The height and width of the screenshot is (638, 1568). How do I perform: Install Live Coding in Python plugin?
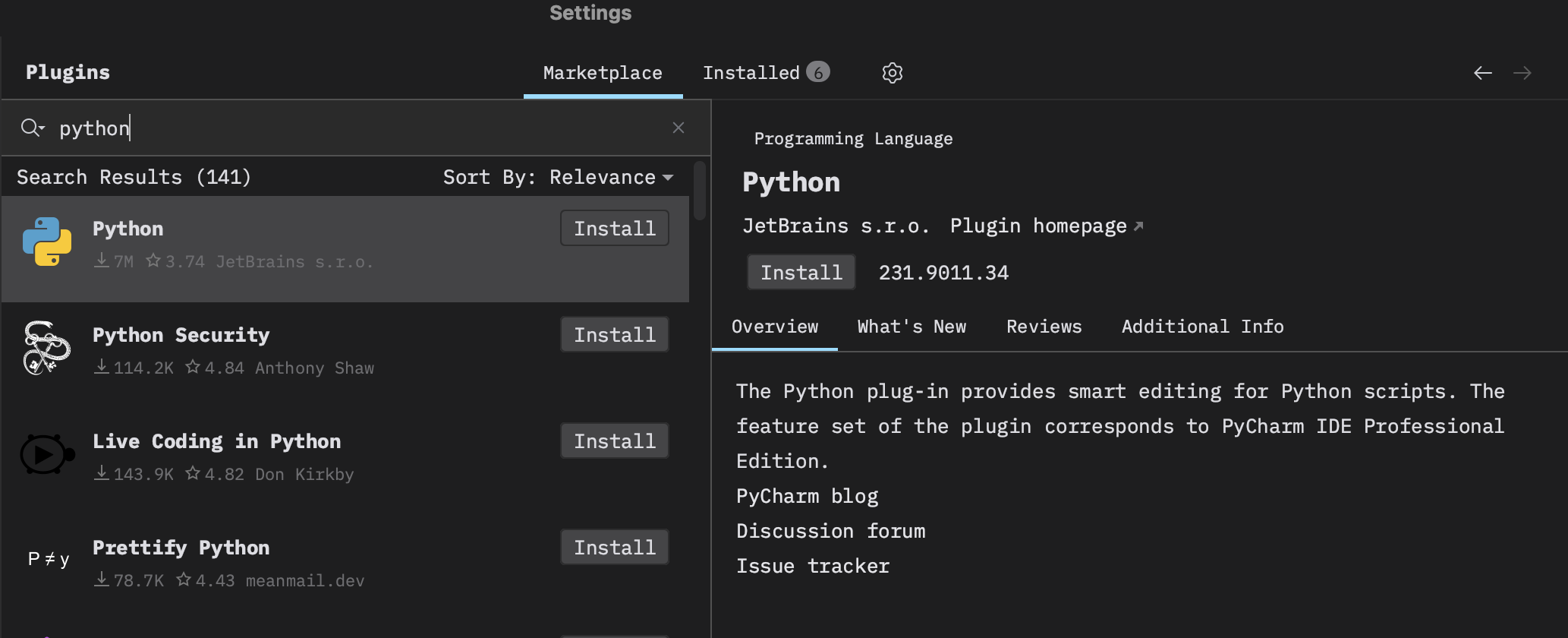click(614, 441)
